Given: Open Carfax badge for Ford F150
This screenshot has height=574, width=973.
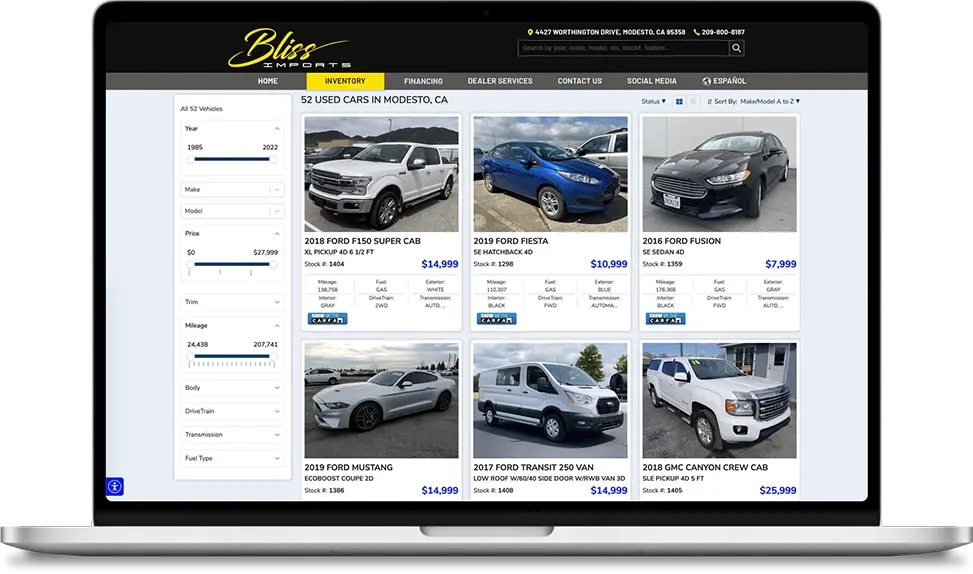Looking at the screenshot, I should click(328, 318).
